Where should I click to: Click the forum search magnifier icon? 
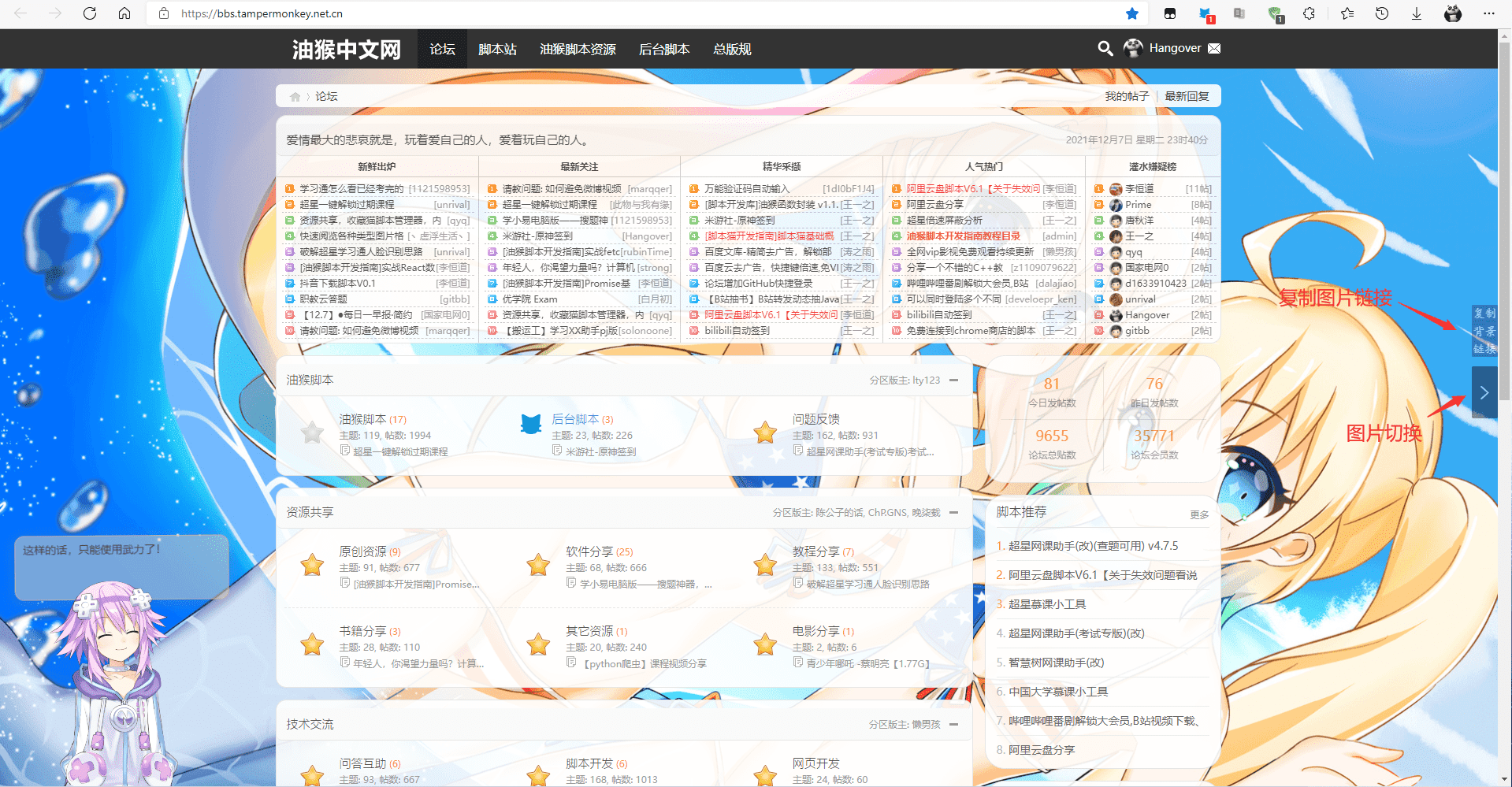[x=1105, y=49]
